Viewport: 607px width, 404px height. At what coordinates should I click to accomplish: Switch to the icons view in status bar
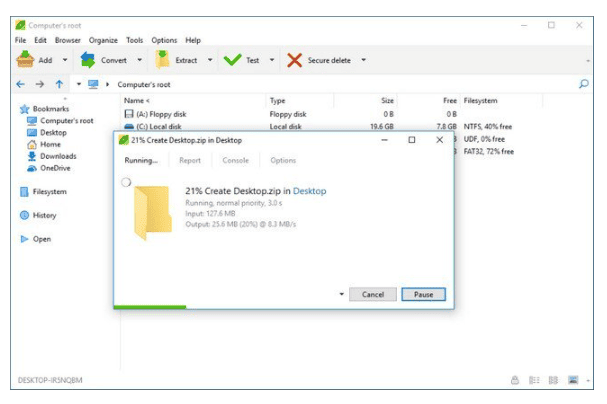(x=554, y=380)
